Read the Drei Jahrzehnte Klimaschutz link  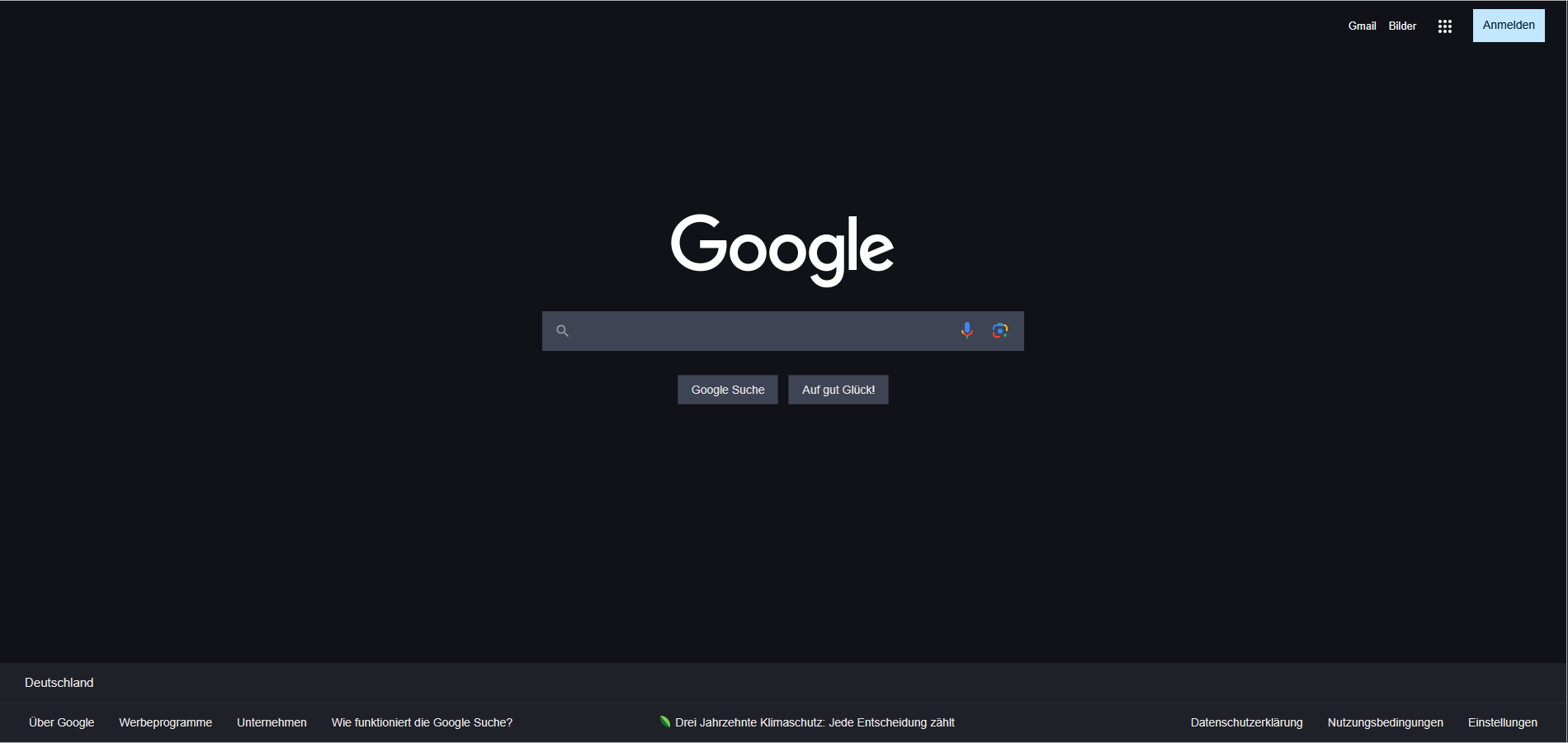pyautogui.click(x=815, y=722)
